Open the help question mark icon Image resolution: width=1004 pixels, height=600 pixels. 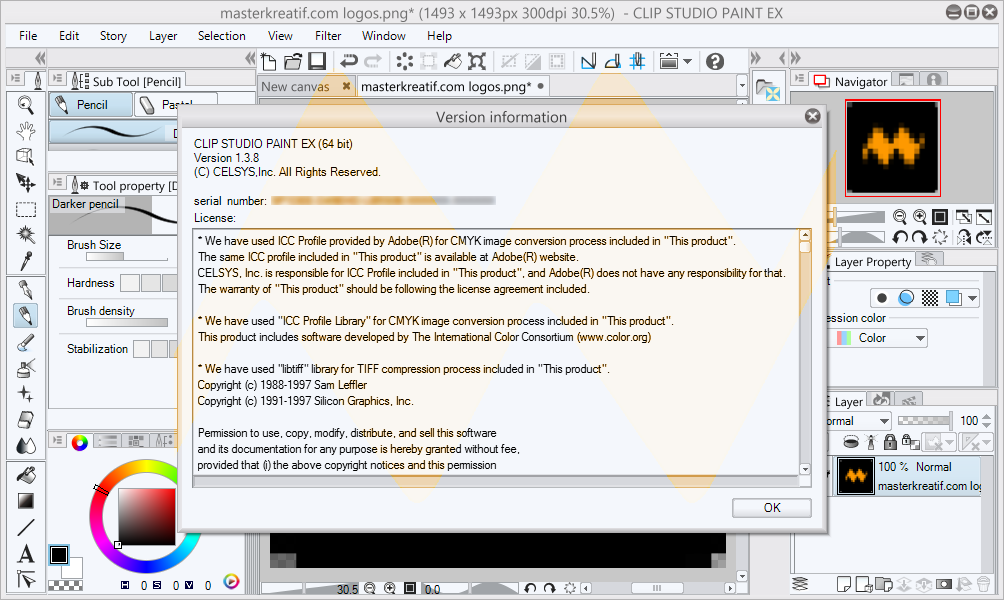(715, 61)
